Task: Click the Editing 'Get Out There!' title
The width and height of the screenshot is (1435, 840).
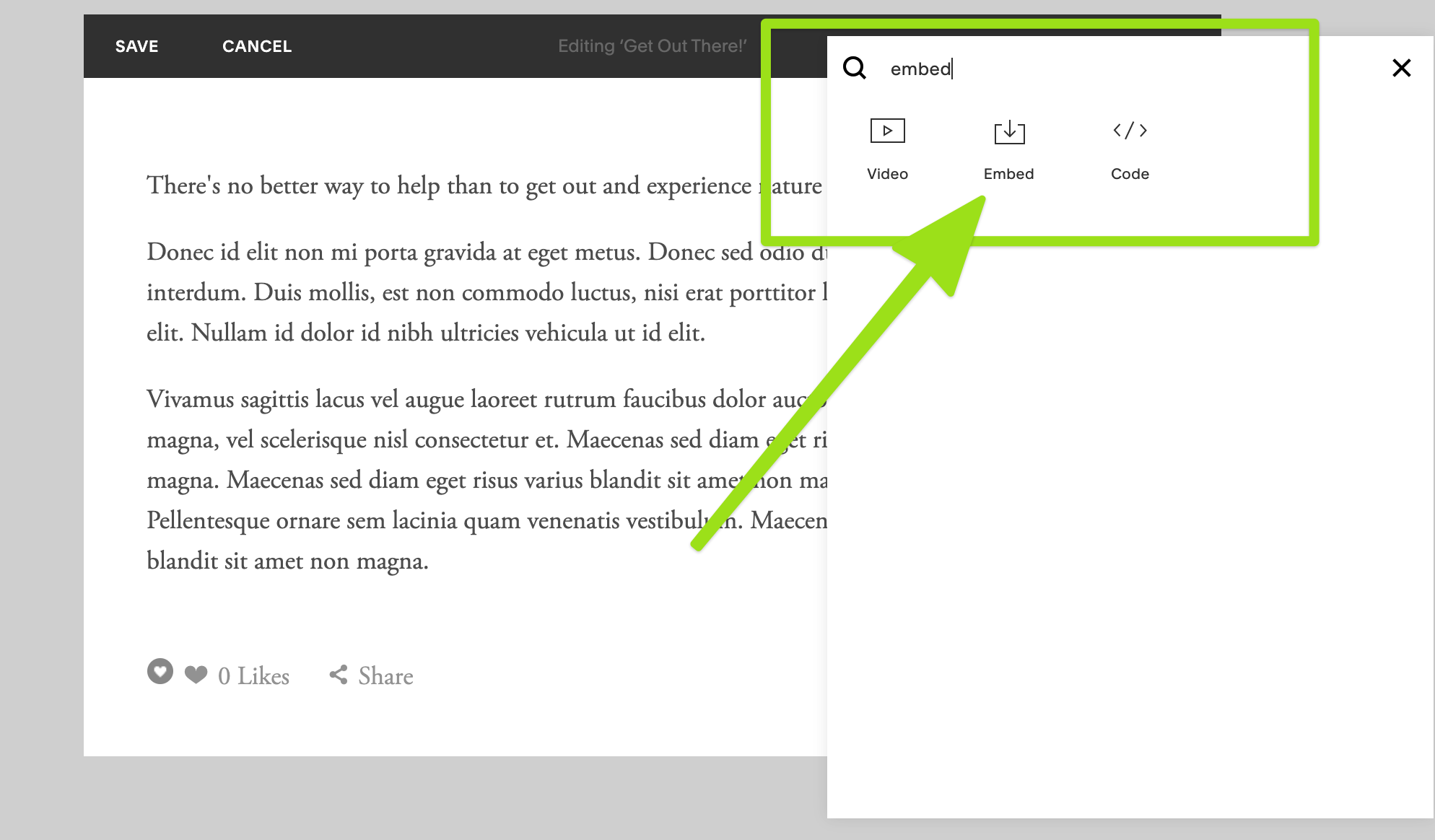Action: 652,46
